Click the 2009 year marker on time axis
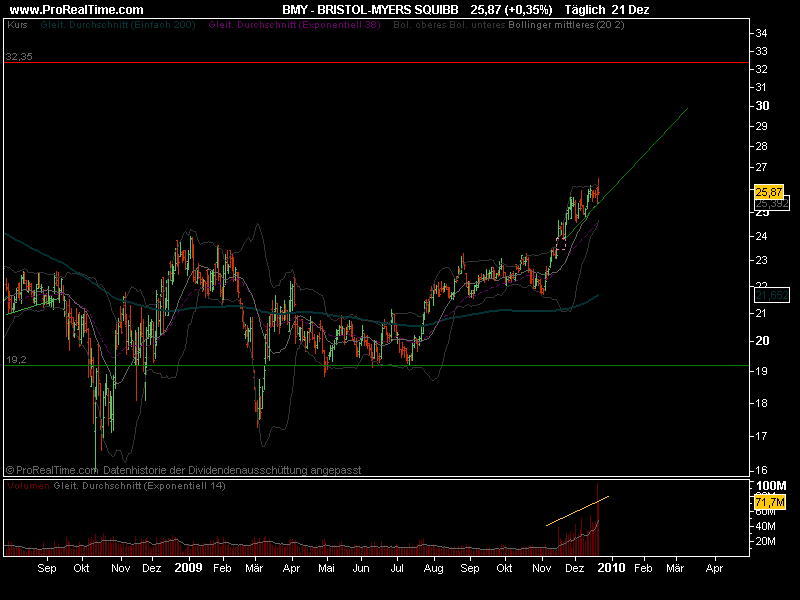Viewport: 800px width, 600px height. pyautogui.click(x=189, y=567)
